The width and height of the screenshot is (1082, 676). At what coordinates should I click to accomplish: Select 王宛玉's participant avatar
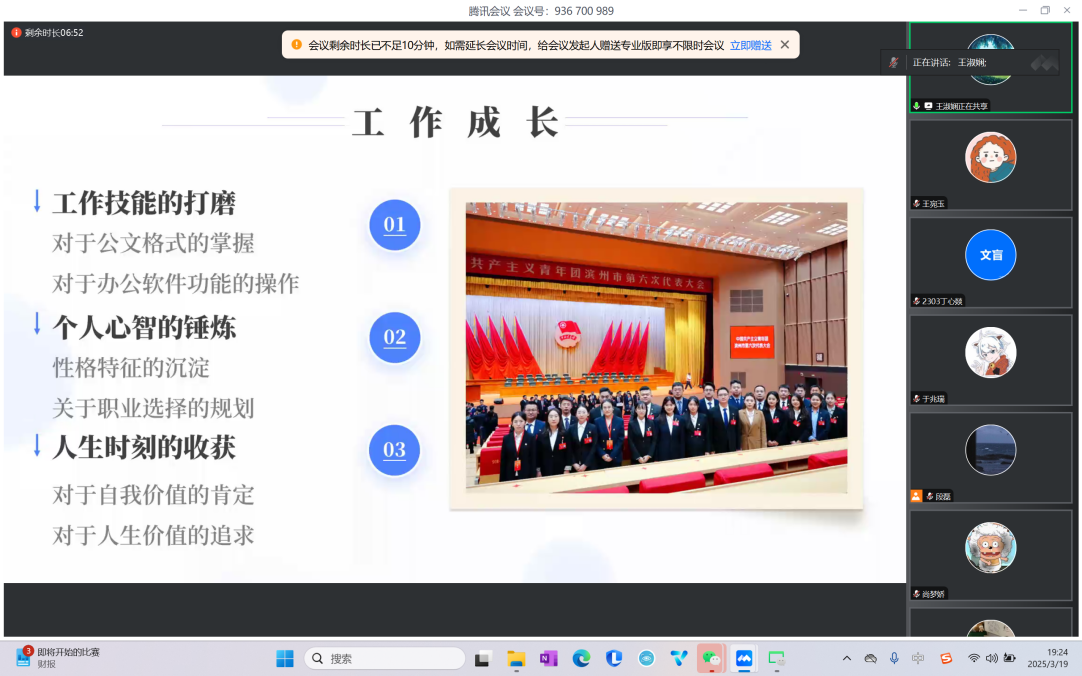990,157
